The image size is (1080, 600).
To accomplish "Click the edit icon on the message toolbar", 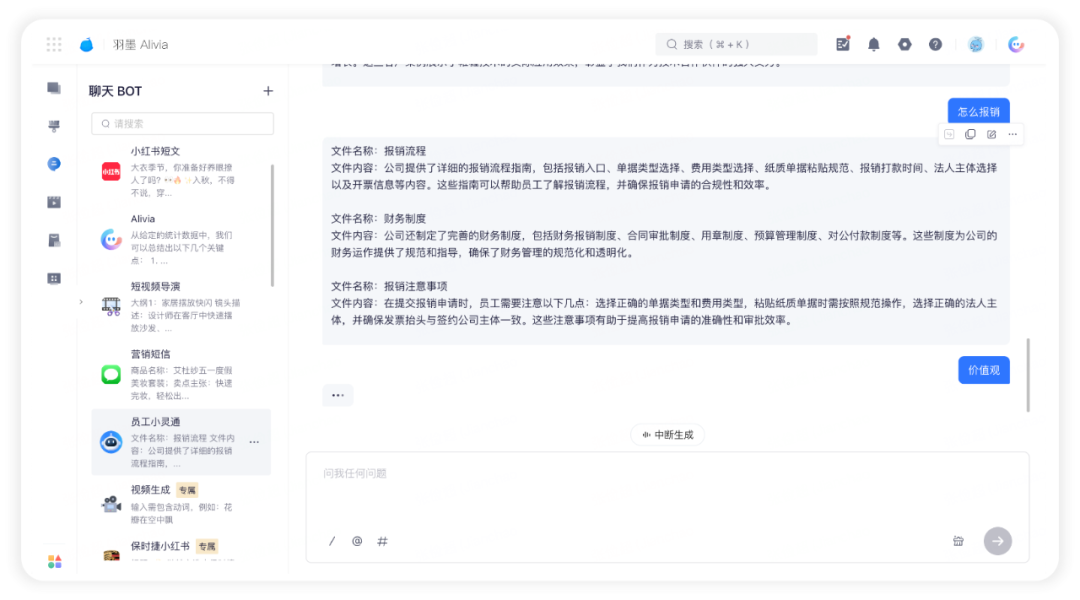I will [x=991, y=134].
